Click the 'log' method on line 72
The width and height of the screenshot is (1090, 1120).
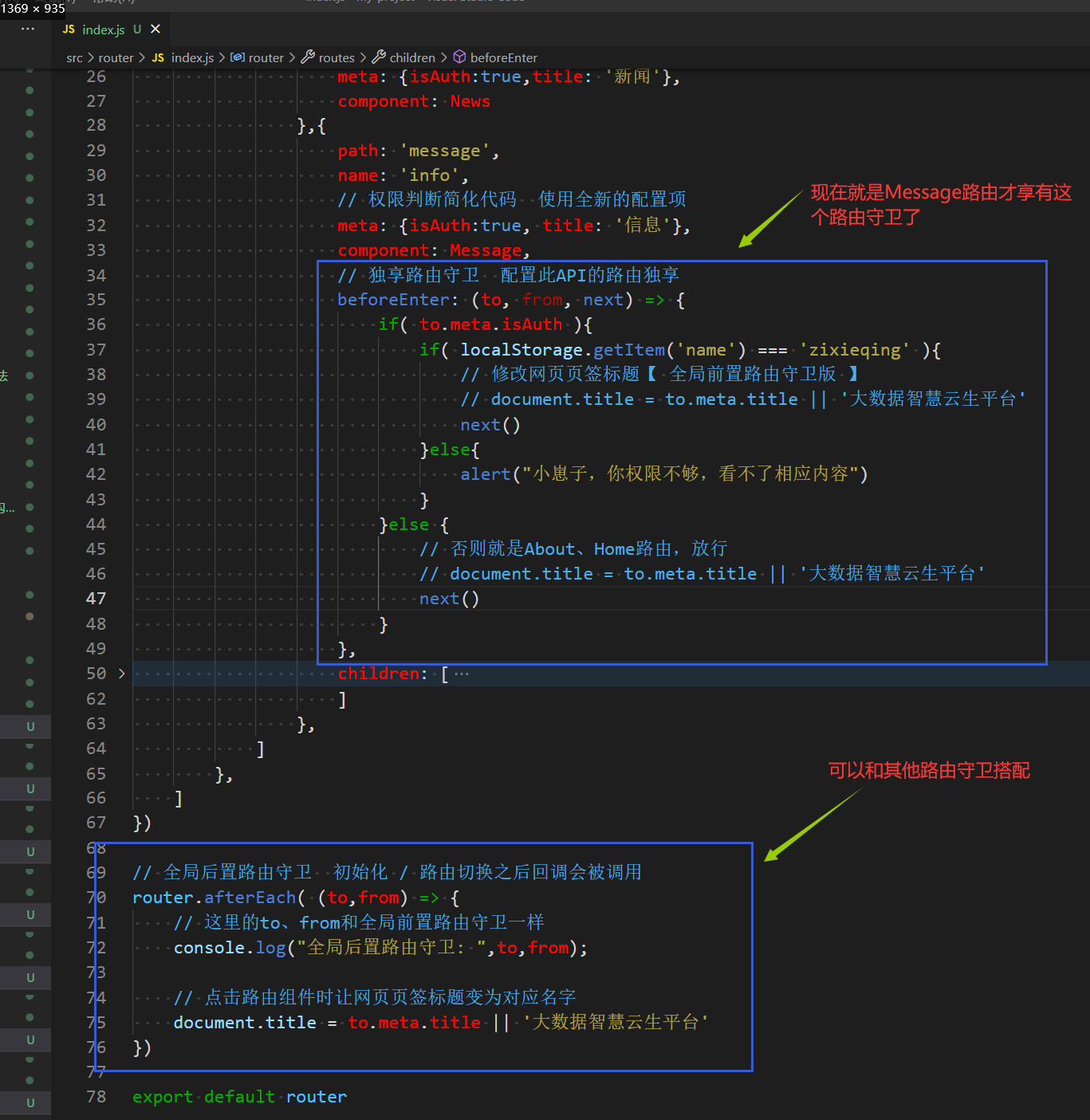[x=270, y=948]
